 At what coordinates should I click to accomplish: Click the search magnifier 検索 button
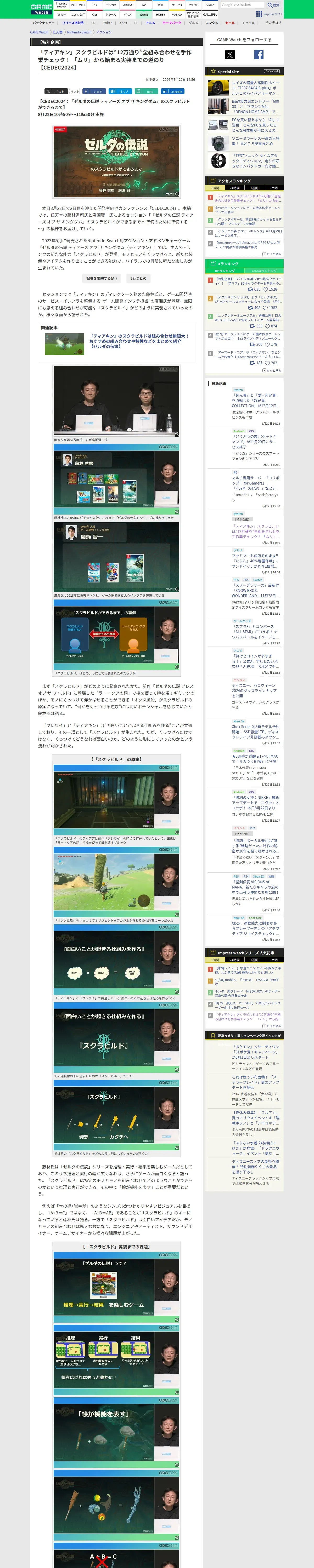274,5
